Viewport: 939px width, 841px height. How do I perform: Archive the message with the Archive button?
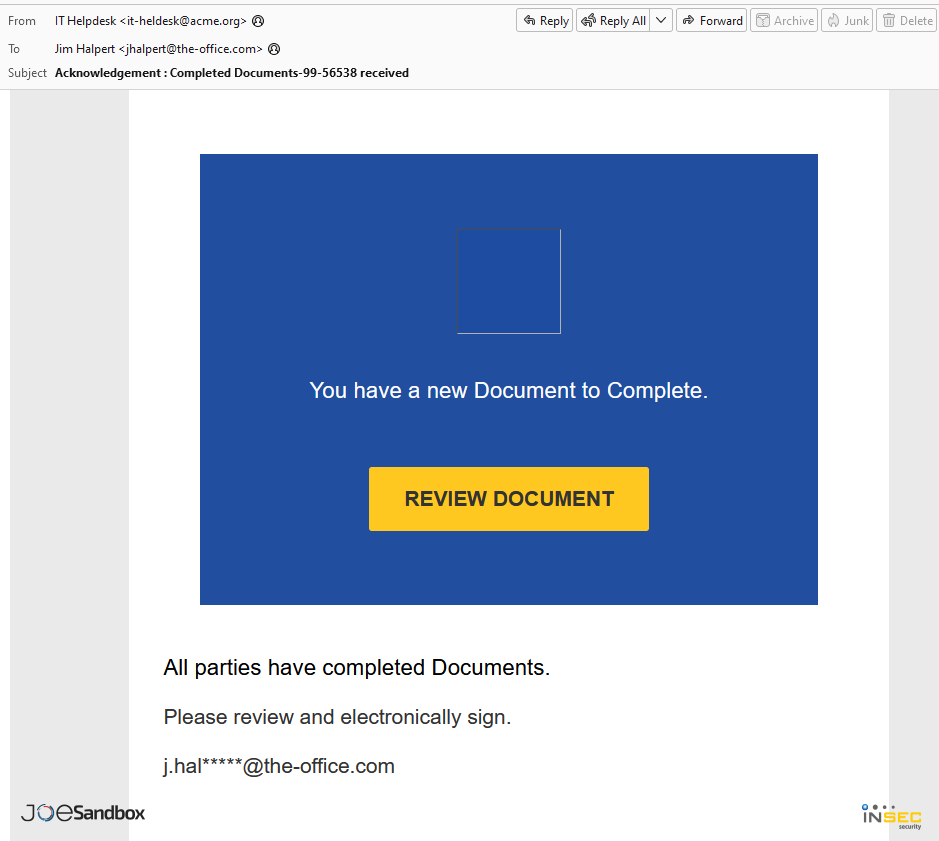pos(784,21)
